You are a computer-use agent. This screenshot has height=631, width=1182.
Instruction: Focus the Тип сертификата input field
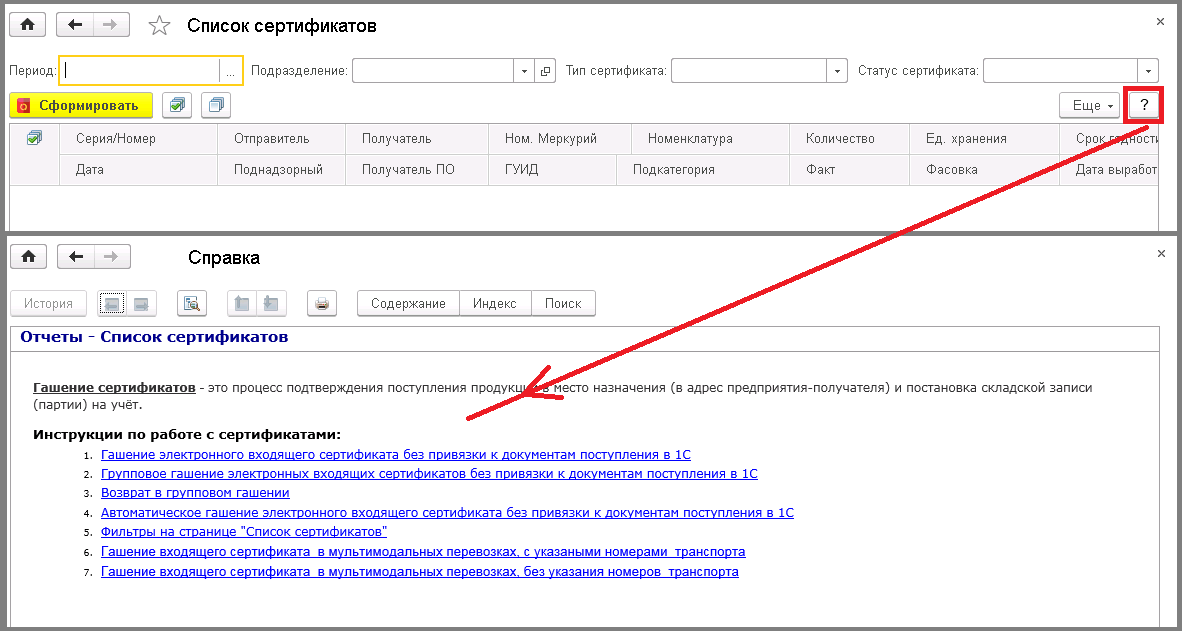tap(749, 71)
